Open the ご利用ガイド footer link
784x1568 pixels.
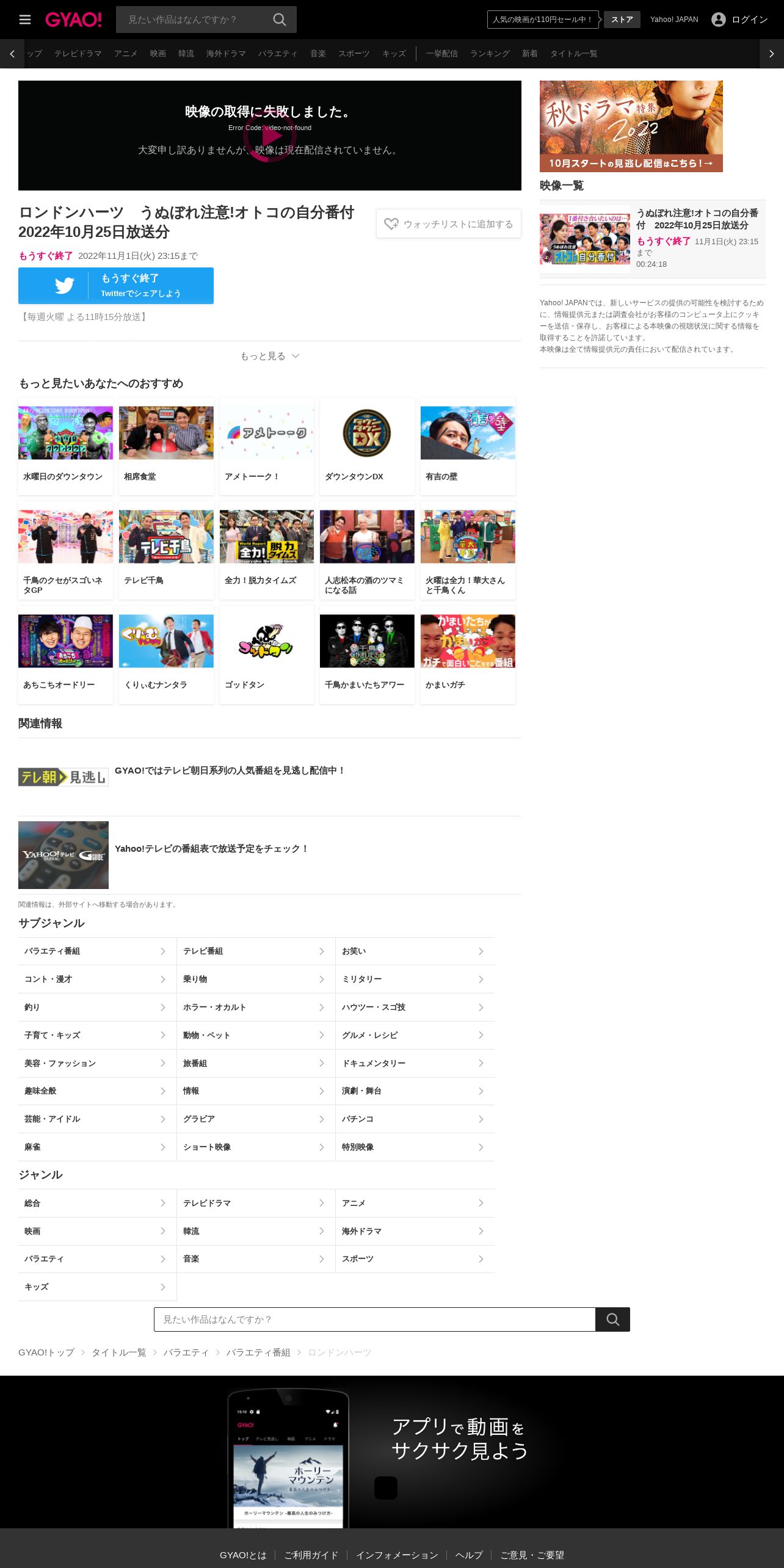point(311,1555)
